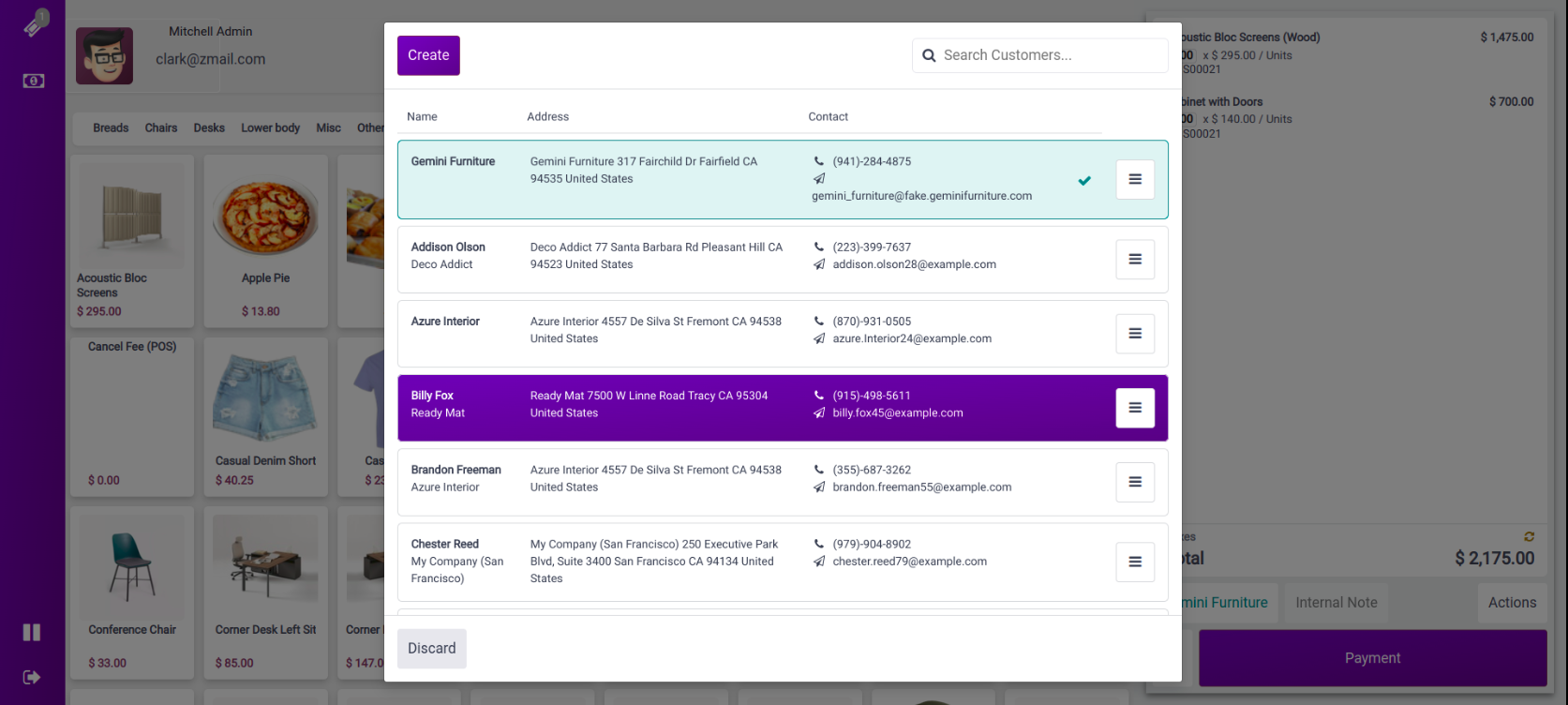This screenshot has height=705, width=1568.
Task: Click the Create customer button
Action: click(428, 55)
